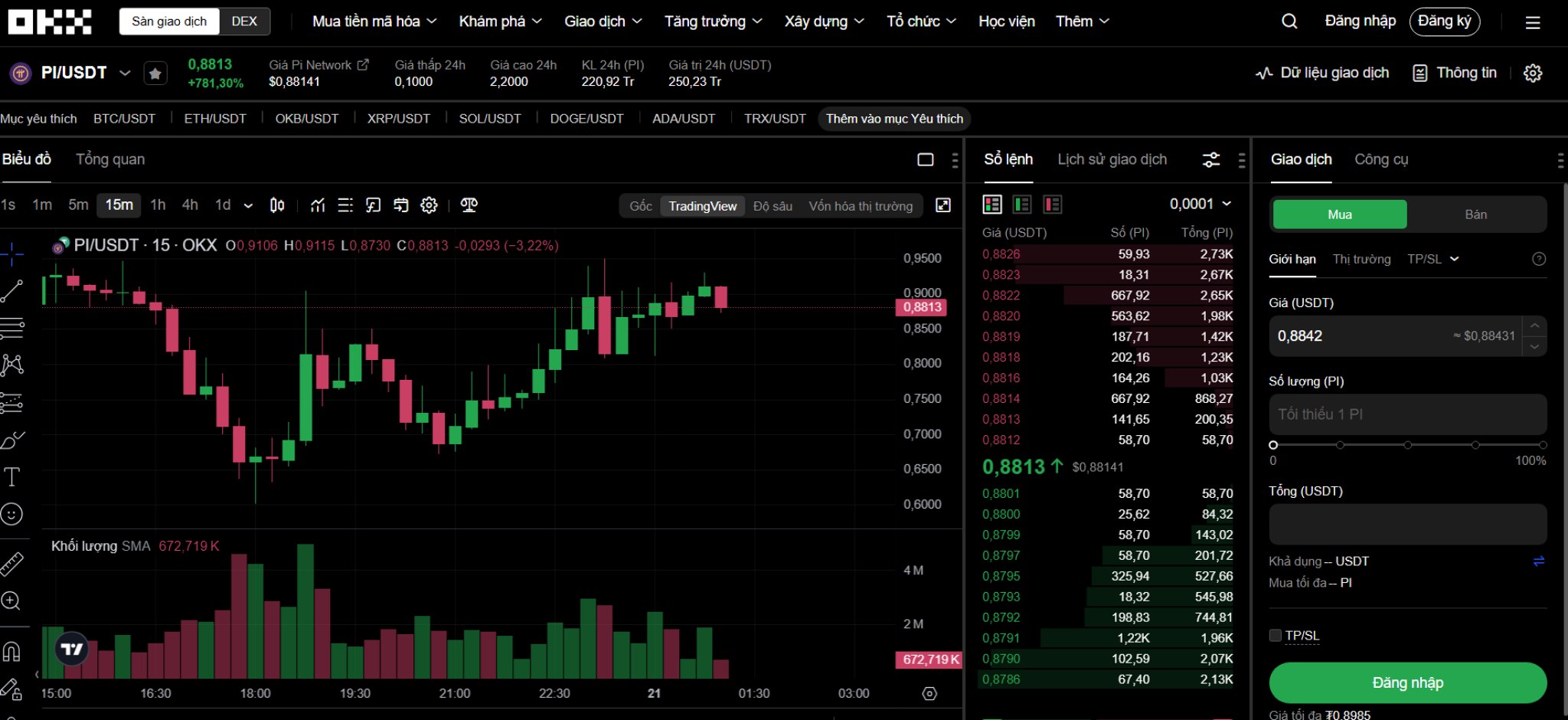
Task: Open the emoji sticker tool
Action: (x=11, y=514)
